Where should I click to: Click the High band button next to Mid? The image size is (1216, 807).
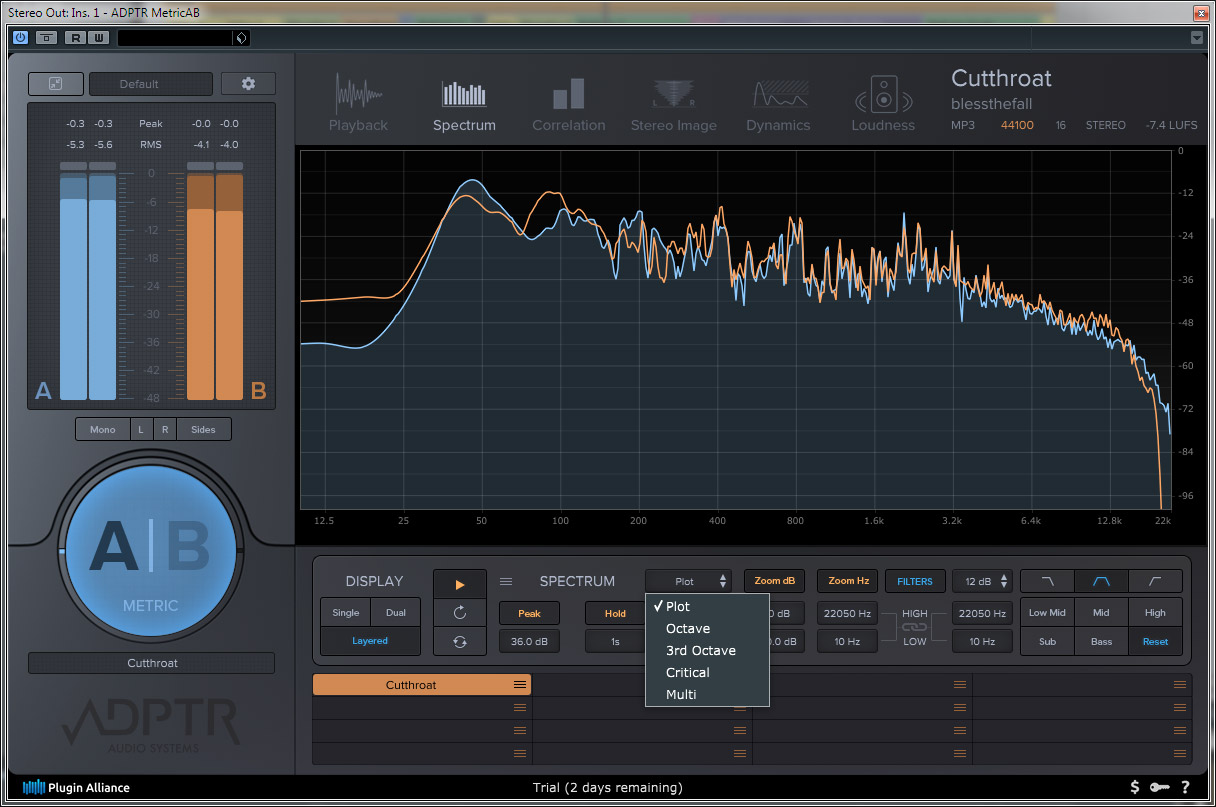[x=1155, y=613]
